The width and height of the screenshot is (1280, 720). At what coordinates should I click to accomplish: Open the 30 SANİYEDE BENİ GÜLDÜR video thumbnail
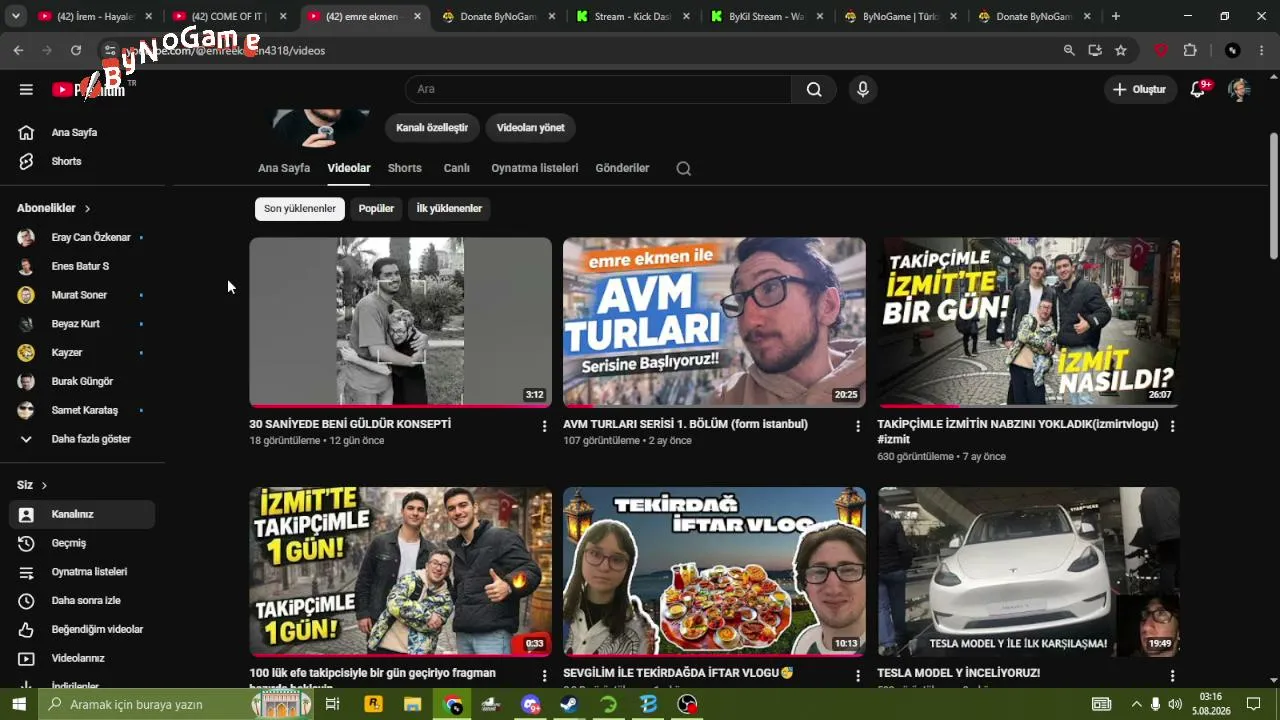400,322
